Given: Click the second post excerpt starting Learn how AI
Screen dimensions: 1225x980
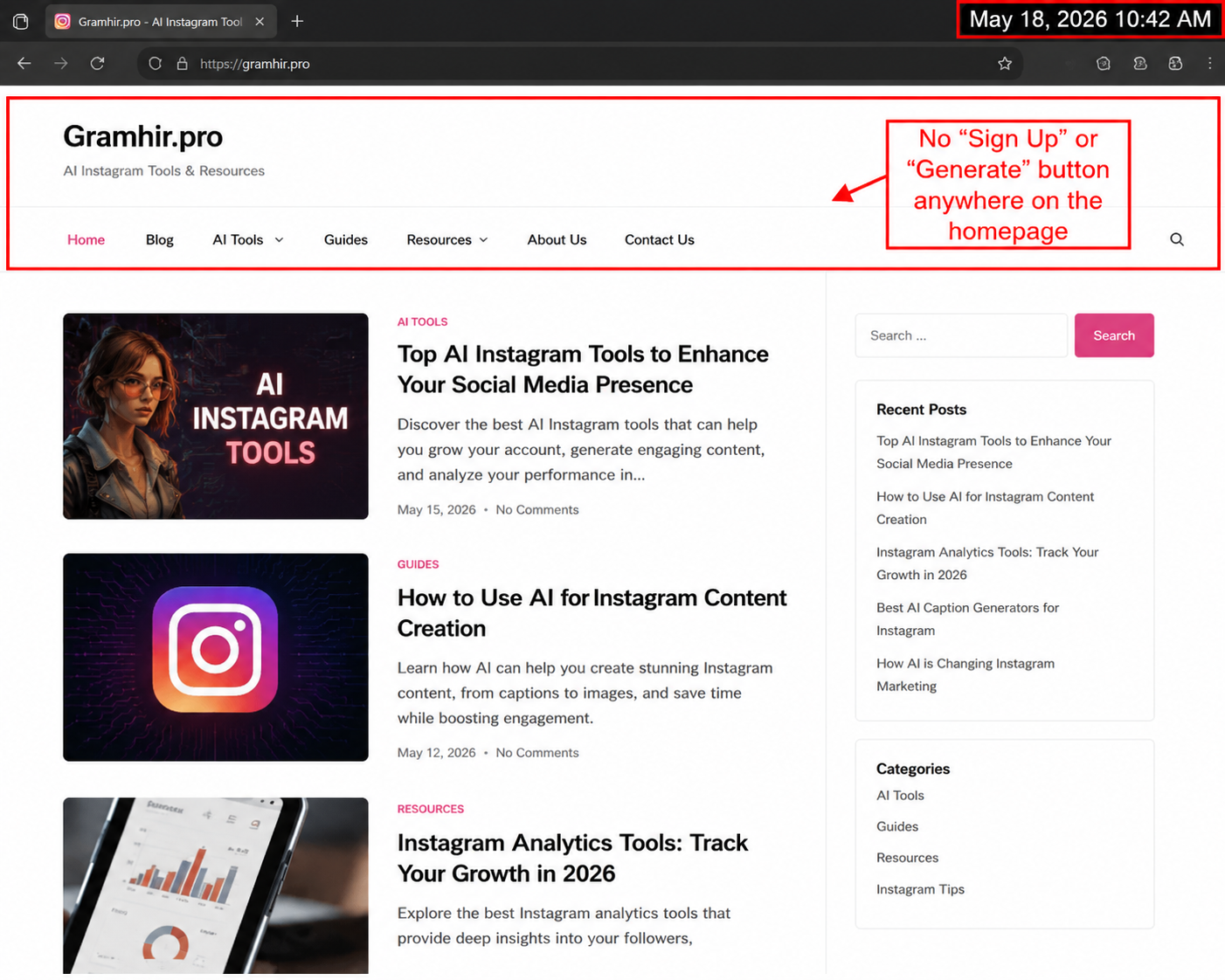Looking at the screenshot, I should click(585, 693).
